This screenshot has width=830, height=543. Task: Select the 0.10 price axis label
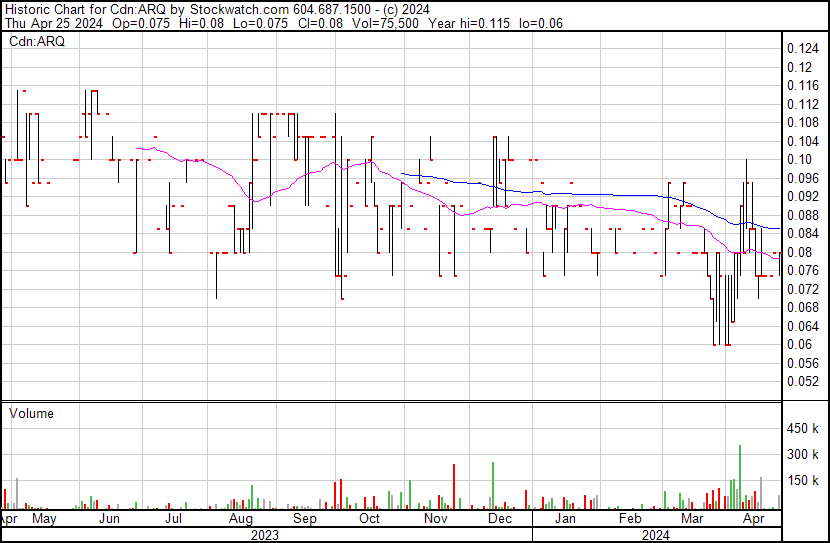(798, 159)
